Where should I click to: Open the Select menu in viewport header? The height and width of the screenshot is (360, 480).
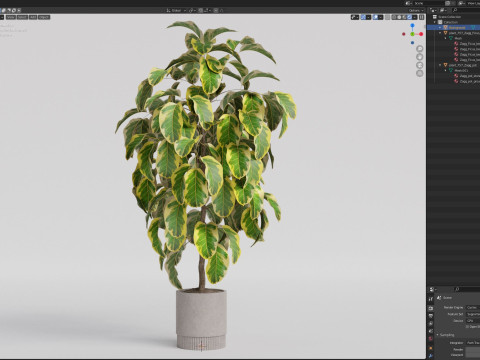[x=22, y=17]
